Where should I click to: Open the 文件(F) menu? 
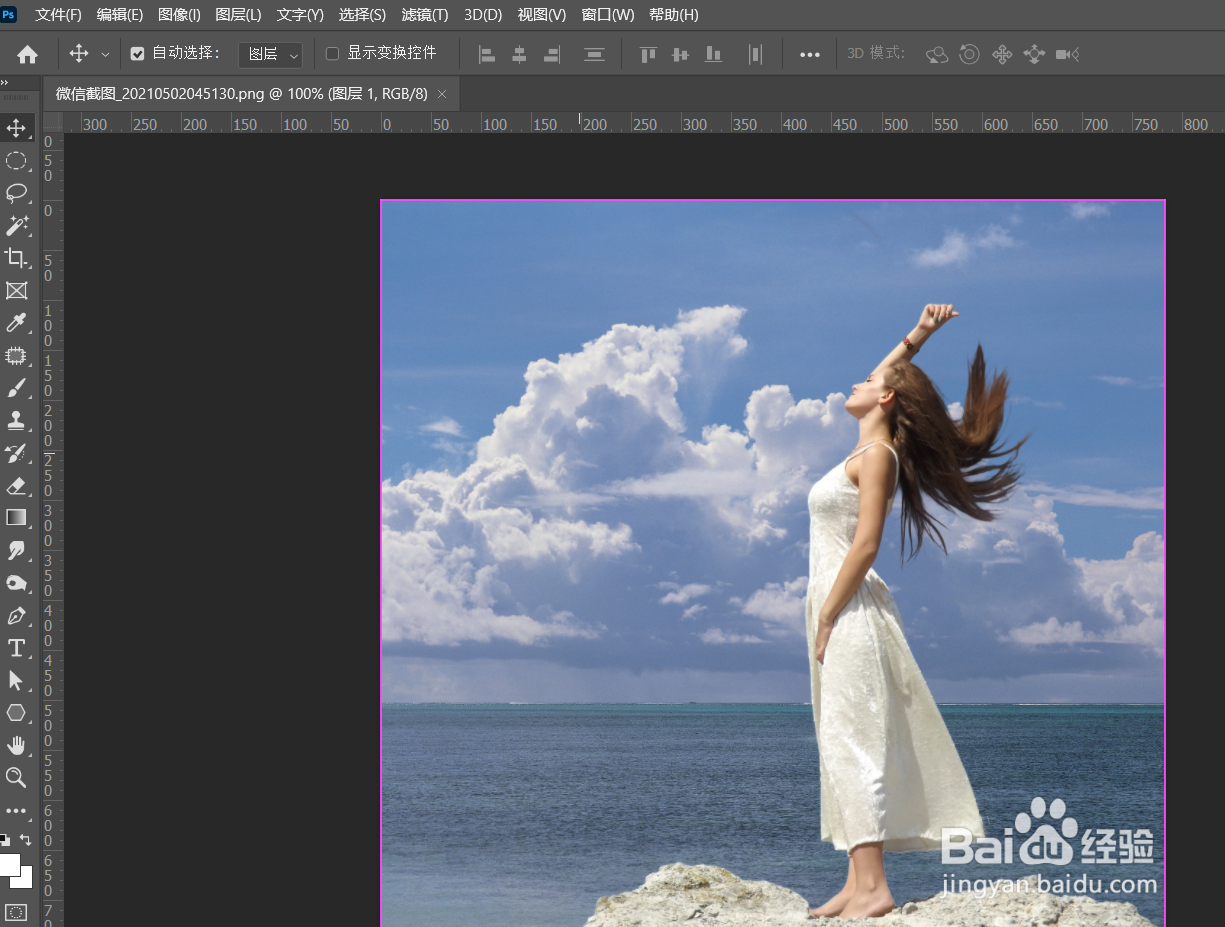click(x=58, y=15)
